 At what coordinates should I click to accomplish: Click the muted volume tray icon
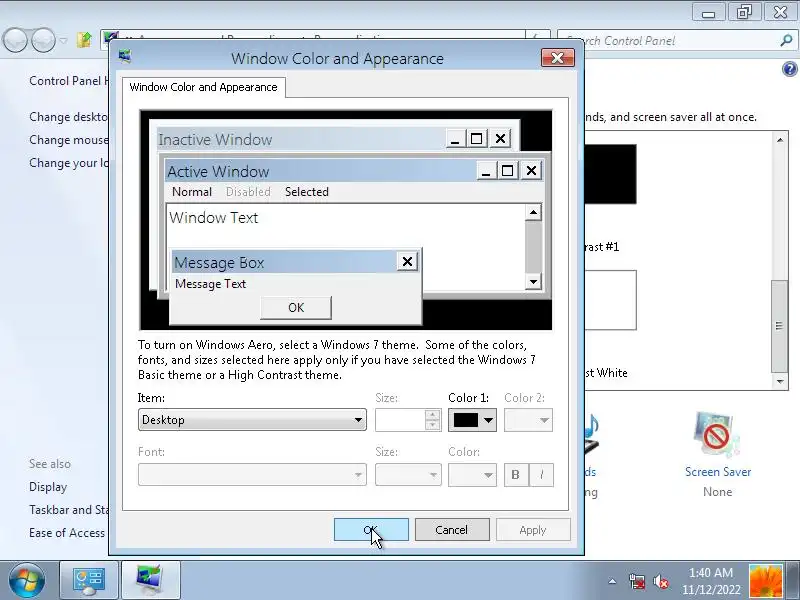tap(661, 581)
